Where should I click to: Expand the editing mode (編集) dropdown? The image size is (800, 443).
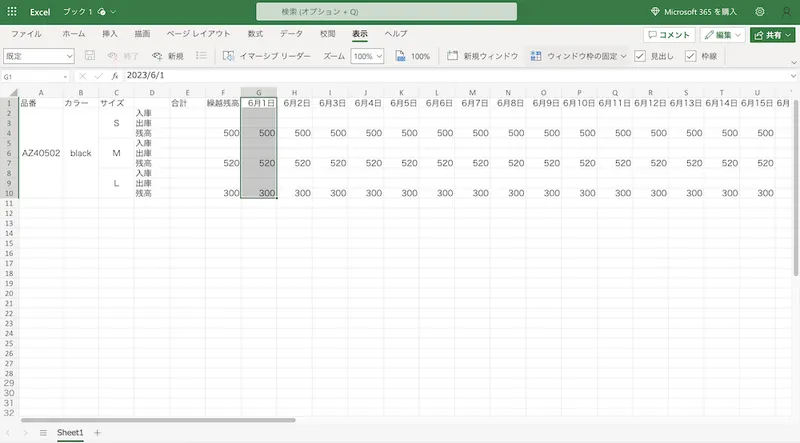[738, 35]
